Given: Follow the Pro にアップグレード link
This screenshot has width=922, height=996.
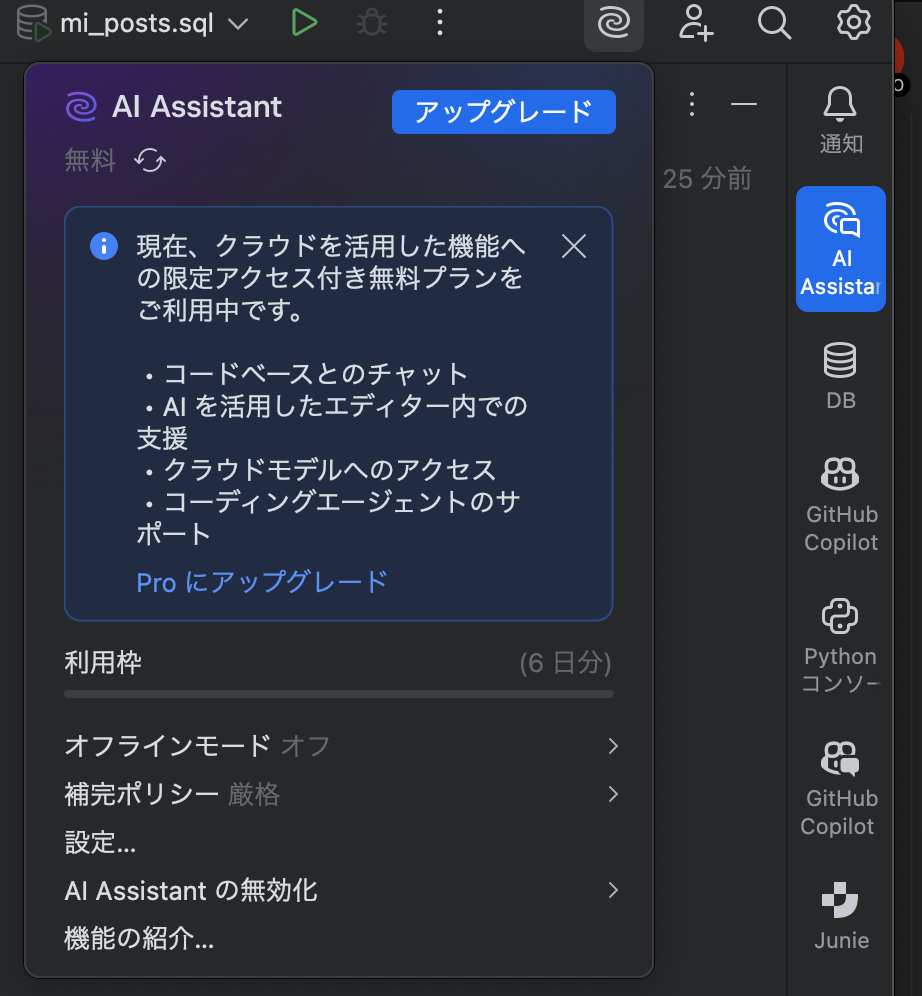Looking at the screenshot, I should coord(262,582).
